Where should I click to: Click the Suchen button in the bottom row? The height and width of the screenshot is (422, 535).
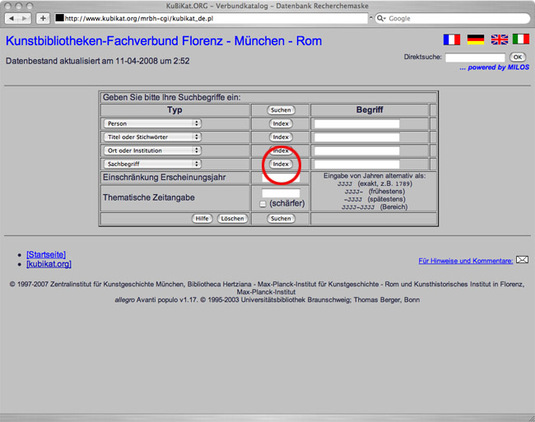[x=281, y=219]
